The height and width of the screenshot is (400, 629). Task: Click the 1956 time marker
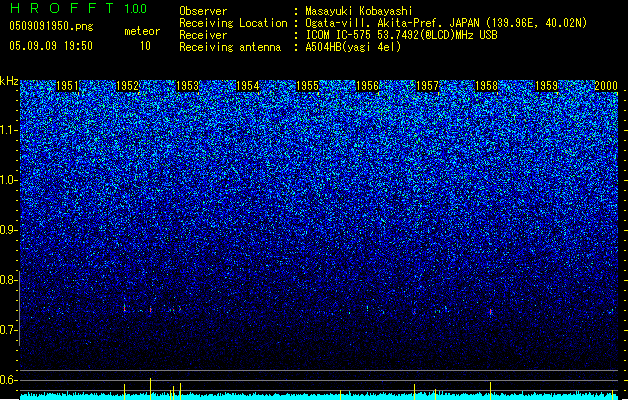coord(367,86)
